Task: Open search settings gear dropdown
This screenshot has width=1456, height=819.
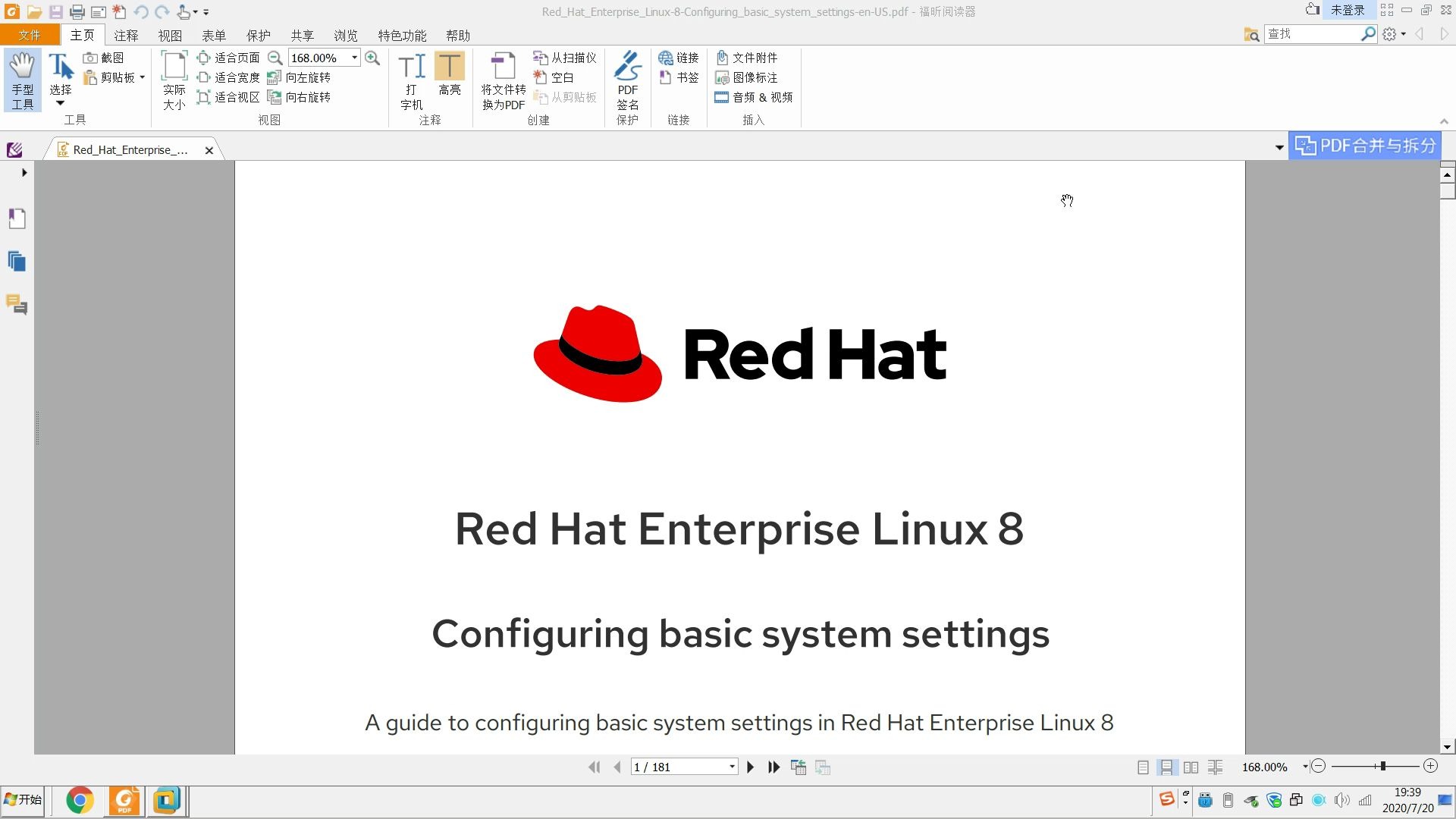Action: pos(1394,34)
